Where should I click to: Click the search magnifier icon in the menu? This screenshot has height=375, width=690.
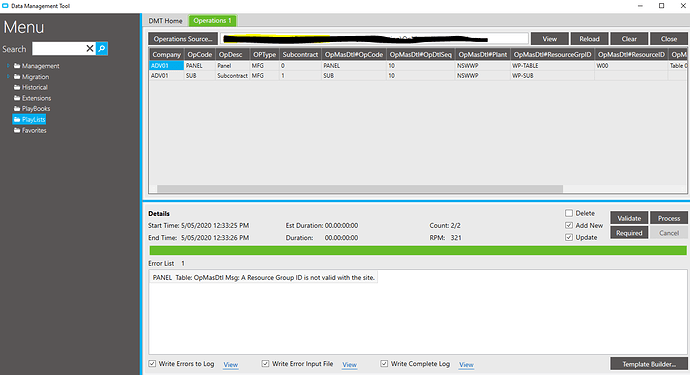(x=102, y=48)
